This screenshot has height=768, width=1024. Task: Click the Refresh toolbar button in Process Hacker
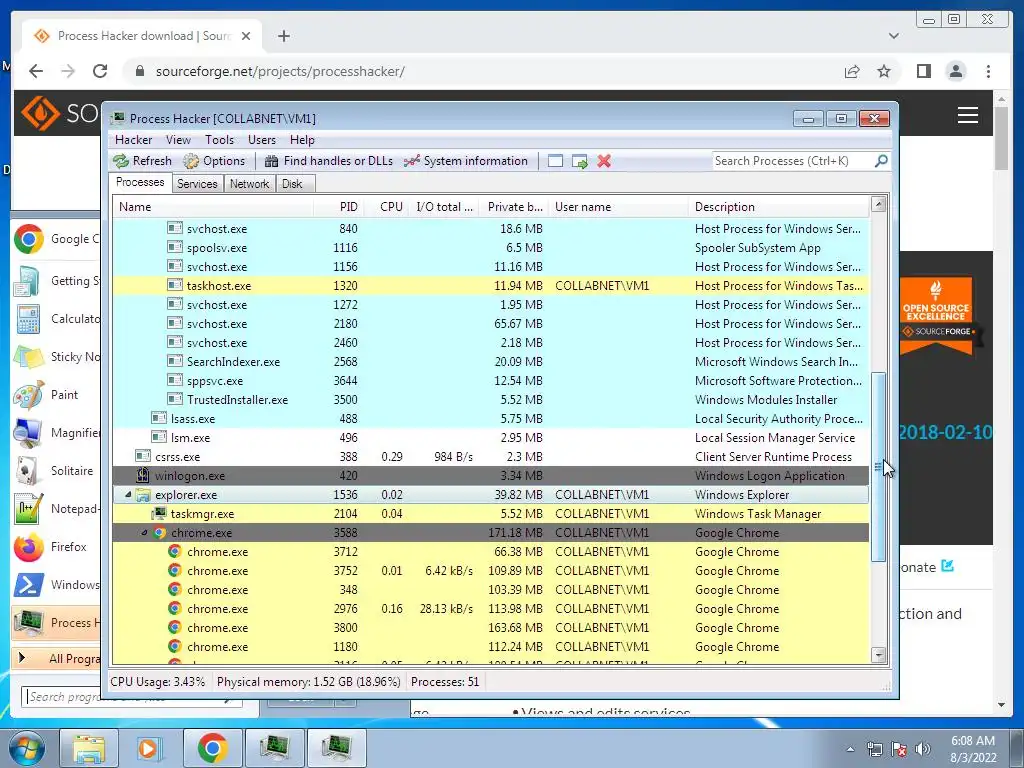142,161
